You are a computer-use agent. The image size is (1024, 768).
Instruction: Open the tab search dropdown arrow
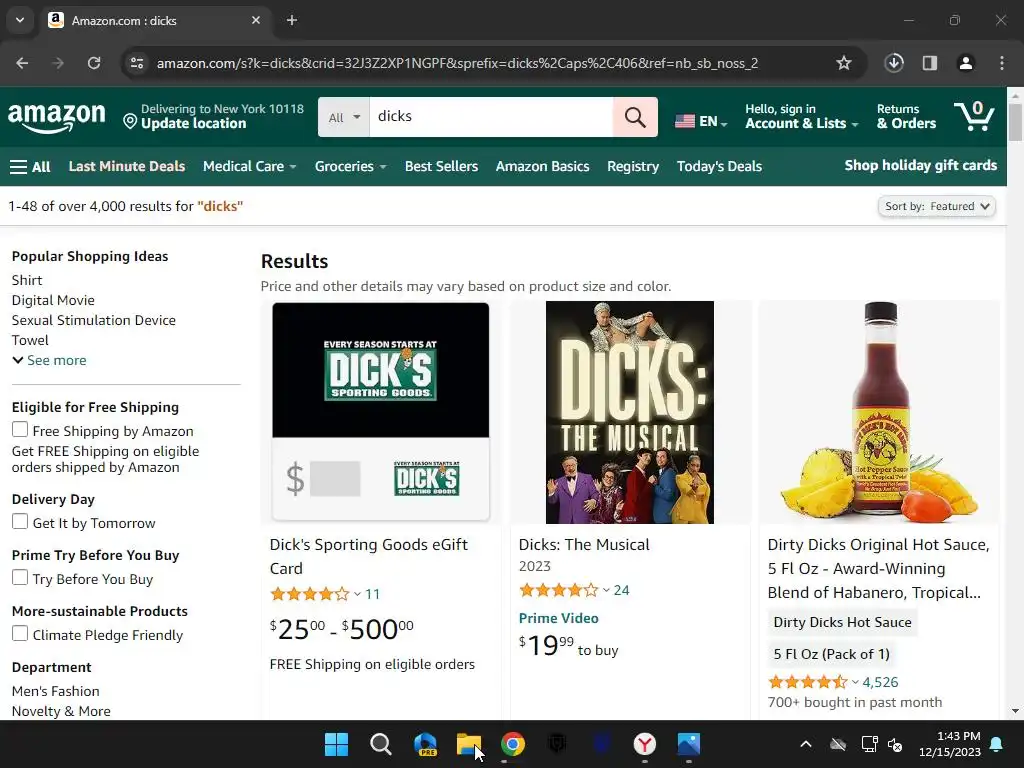pos(20,20)
